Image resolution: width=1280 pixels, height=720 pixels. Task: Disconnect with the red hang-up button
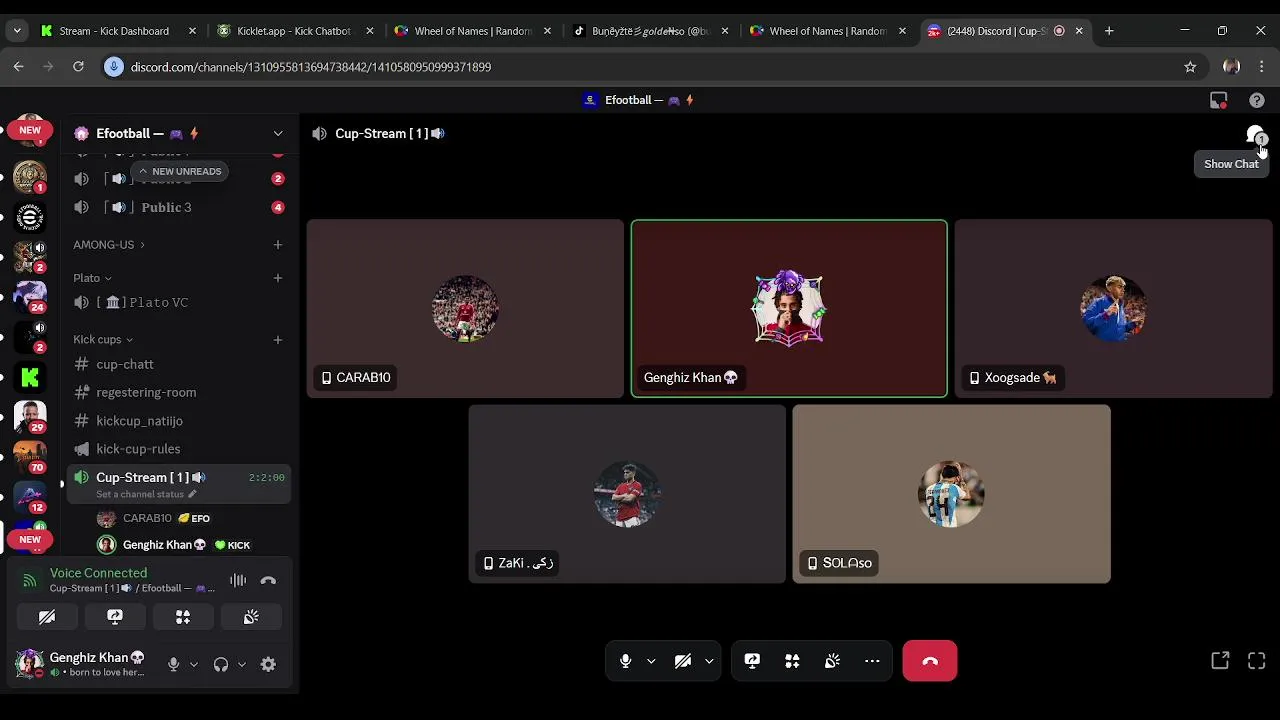coord(930,661)
